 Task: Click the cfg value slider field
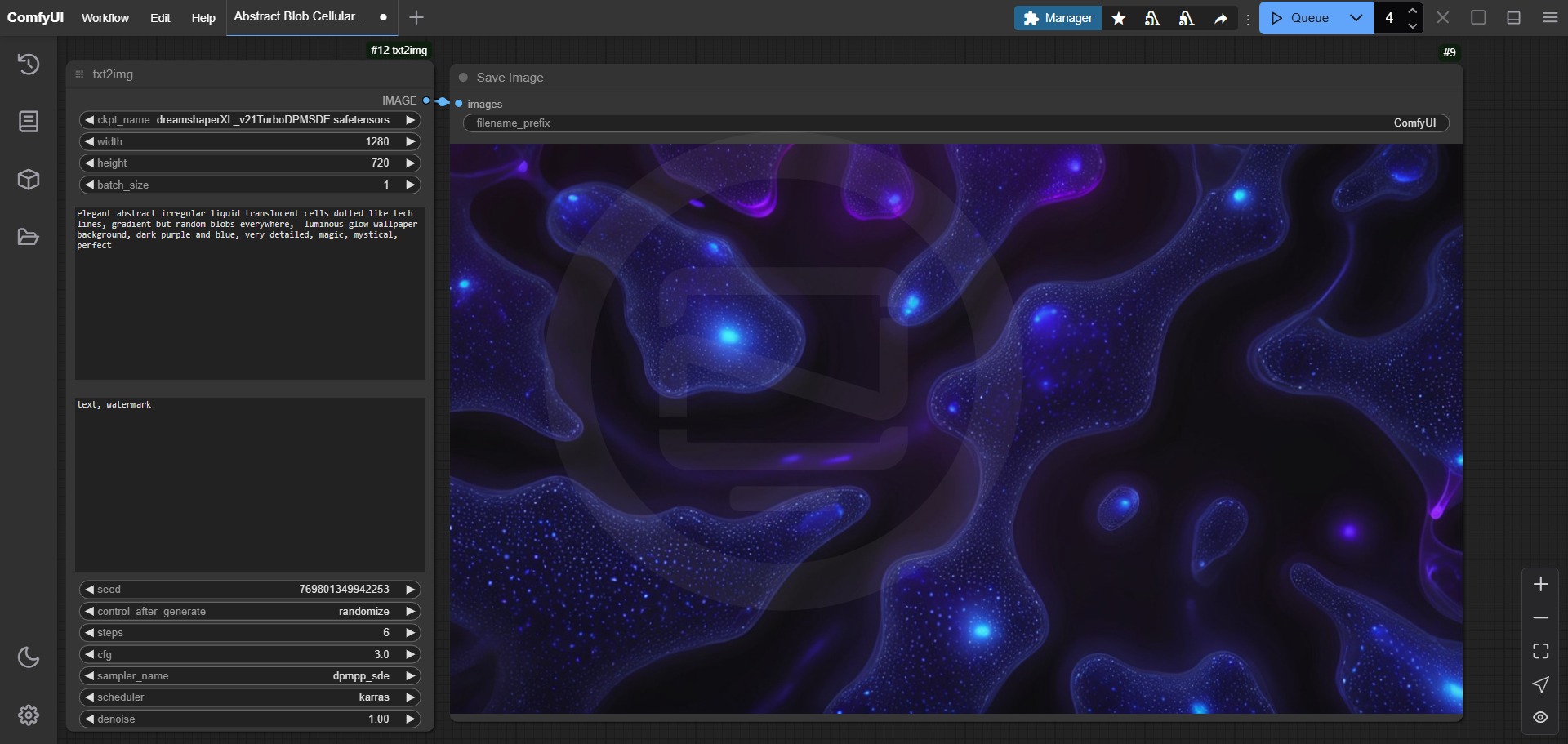click(x=250, y=654)
